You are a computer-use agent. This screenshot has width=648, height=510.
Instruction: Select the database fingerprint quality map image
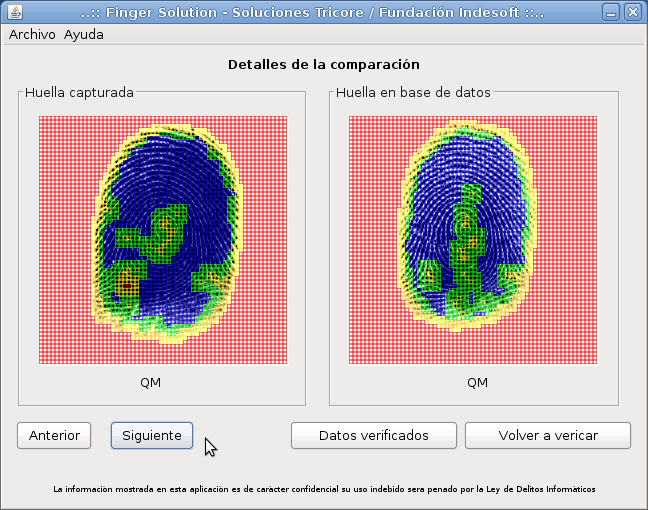coord(473,240)
